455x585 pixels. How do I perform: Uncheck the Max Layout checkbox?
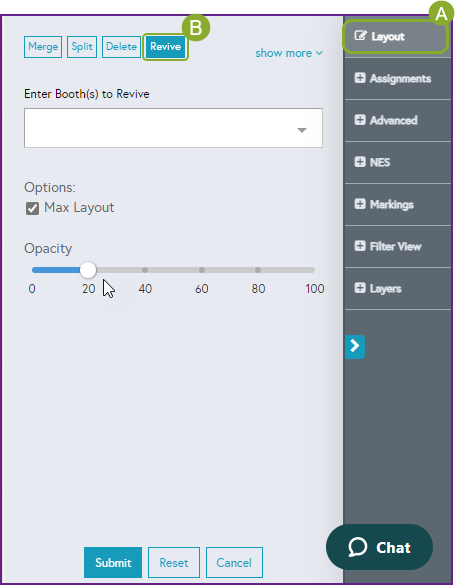click(32, 208)
